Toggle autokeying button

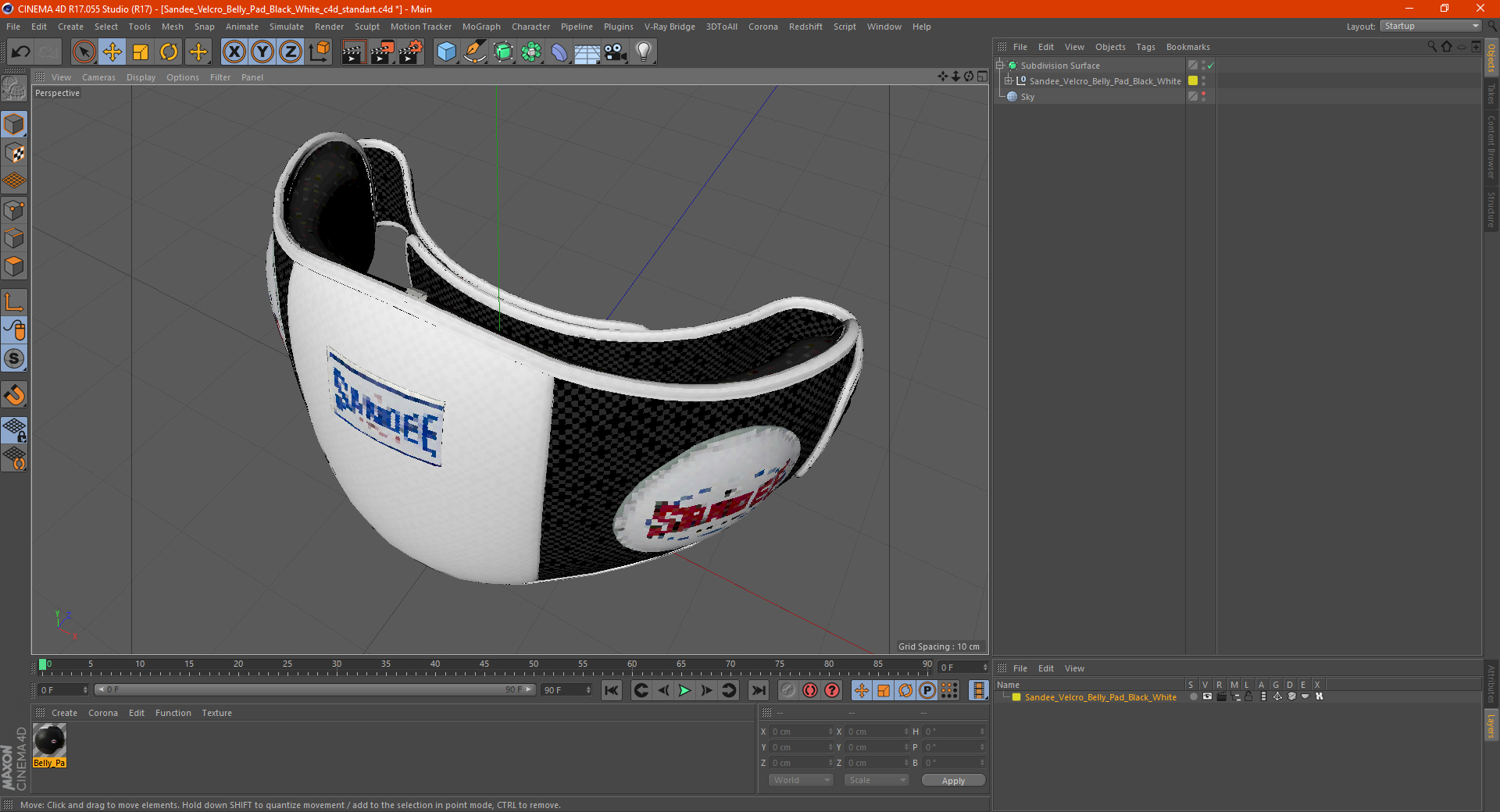pyautogui.click(x=810, y=690)
